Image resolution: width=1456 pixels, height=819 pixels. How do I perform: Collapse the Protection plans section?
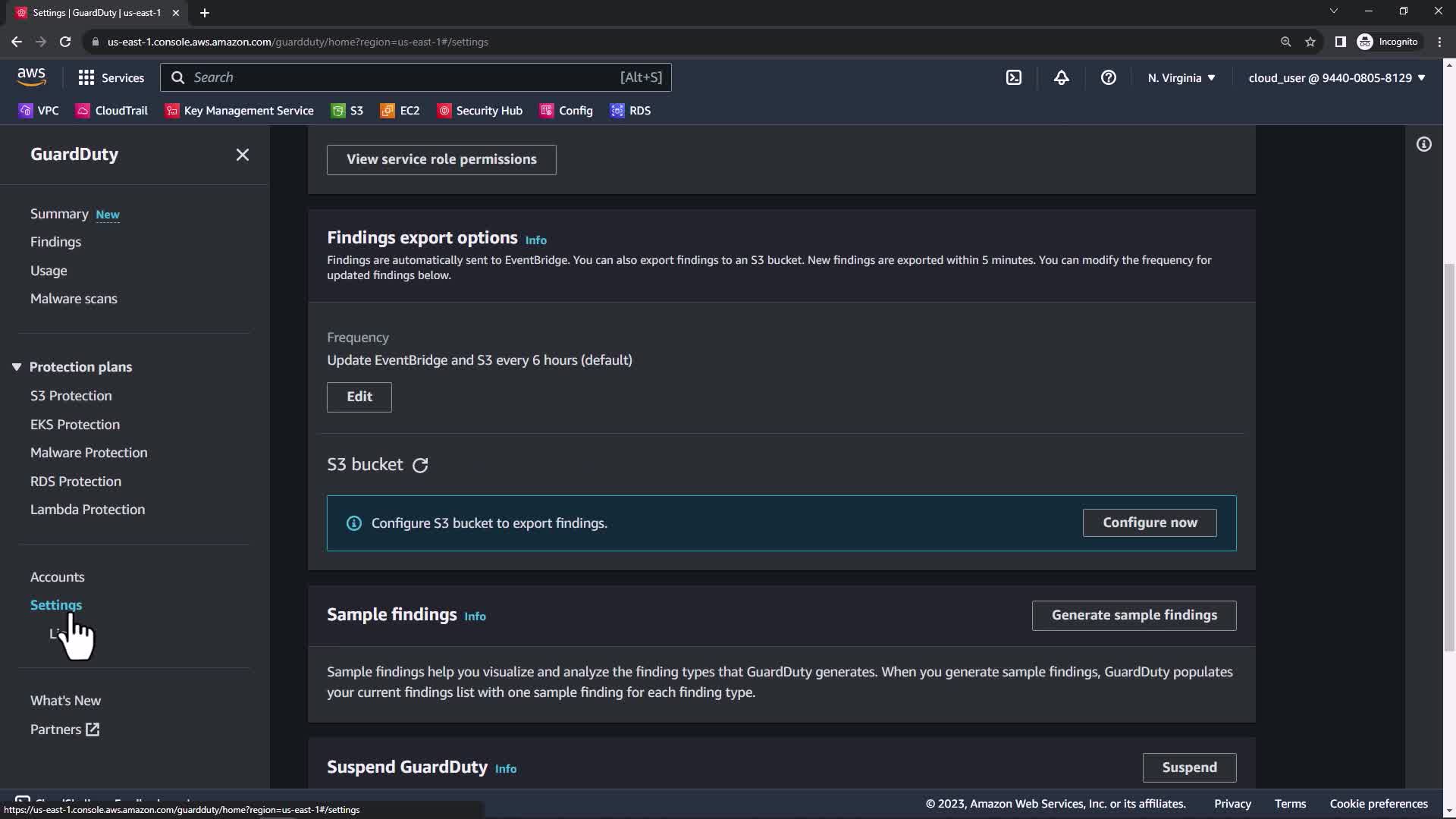(x=16, y=367)
